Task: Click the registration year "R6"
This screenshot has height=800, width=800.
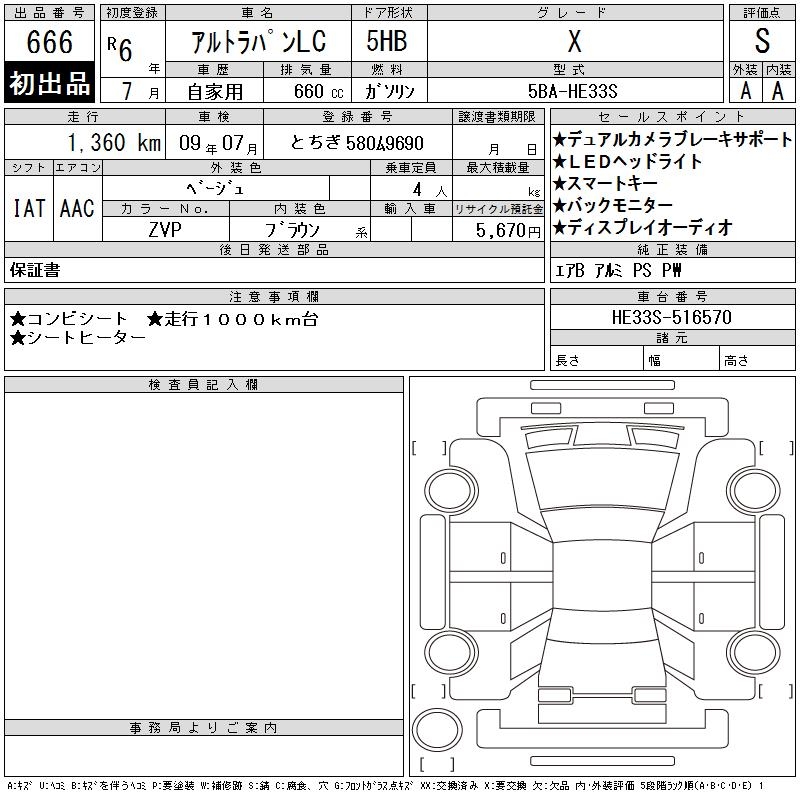Action: 120,49
